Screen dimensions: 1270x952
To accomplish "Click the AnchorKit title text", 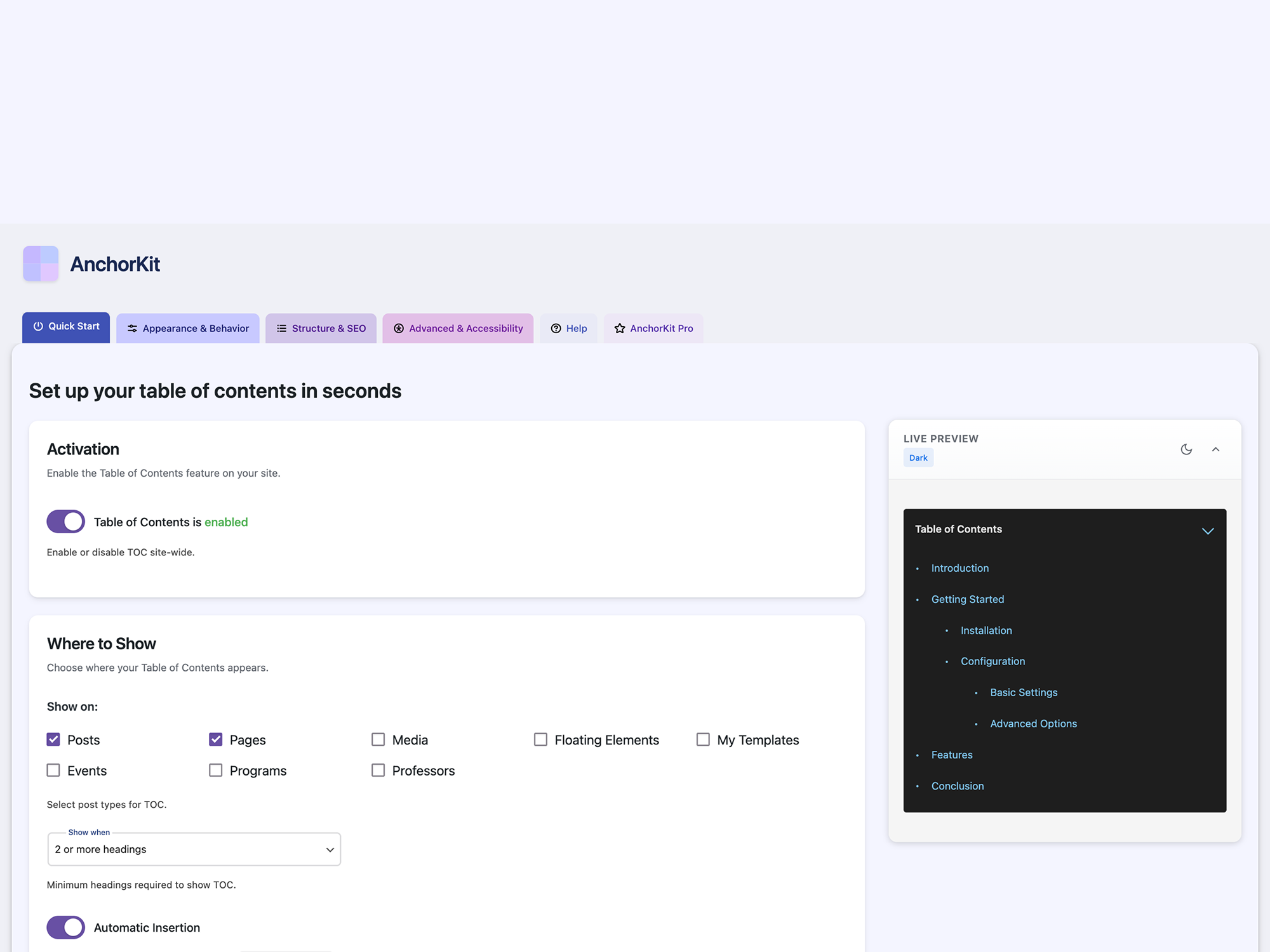I will pyautogui.click(x=115, y=264).
